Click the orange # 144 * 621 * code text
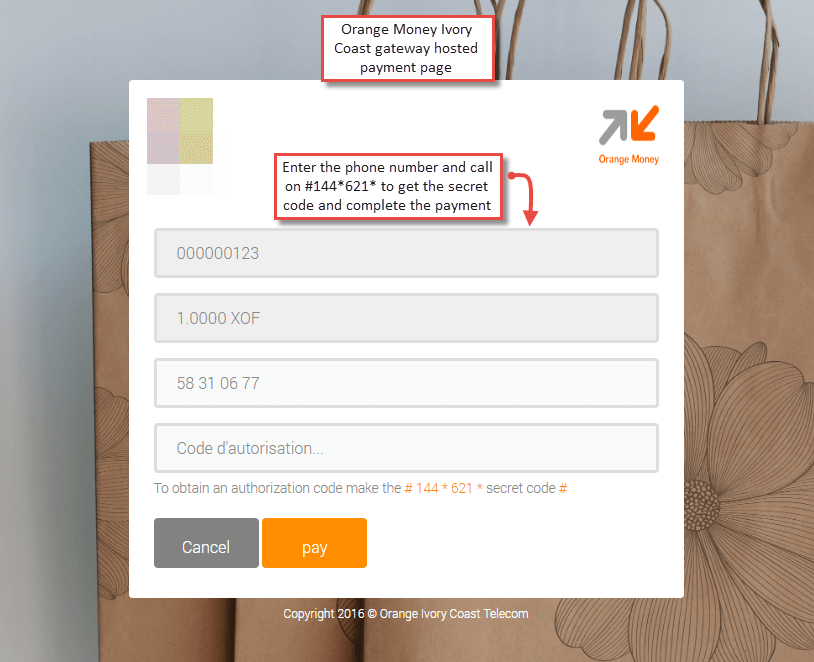This screenshot has height=662, width=814. click(444, 488)
